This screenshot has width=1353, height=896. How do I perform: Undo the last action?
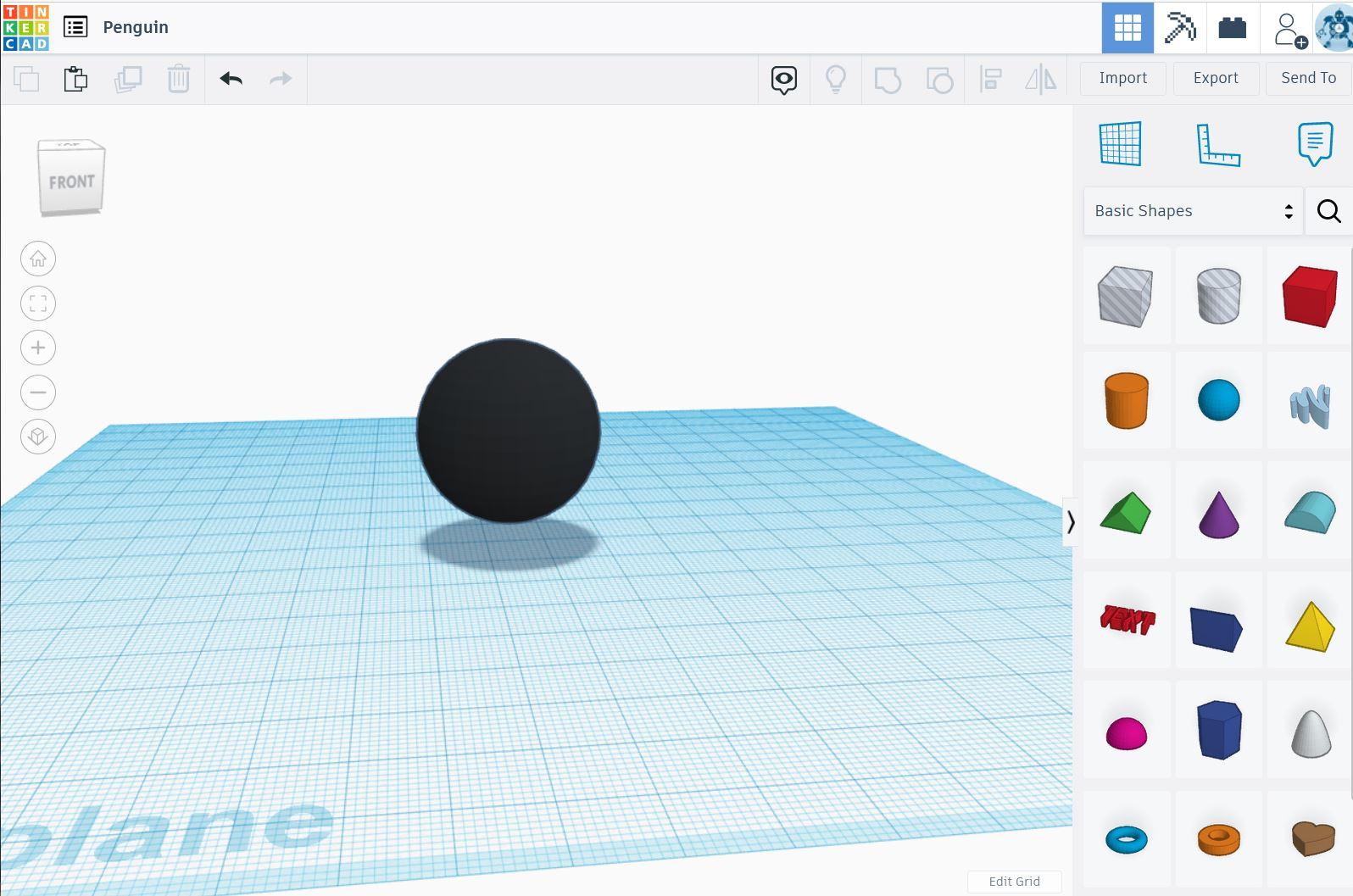click(x=231, y=79)
